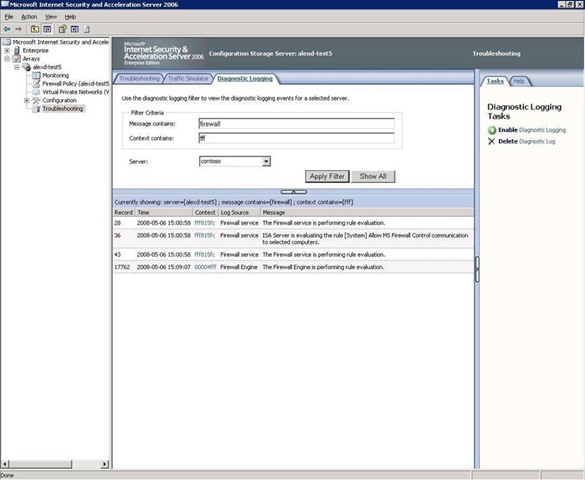The height and width of the screenshot is (480, 585).
Task: Select record 17762 Firewall Engine message text
Action: click(323, 267)
